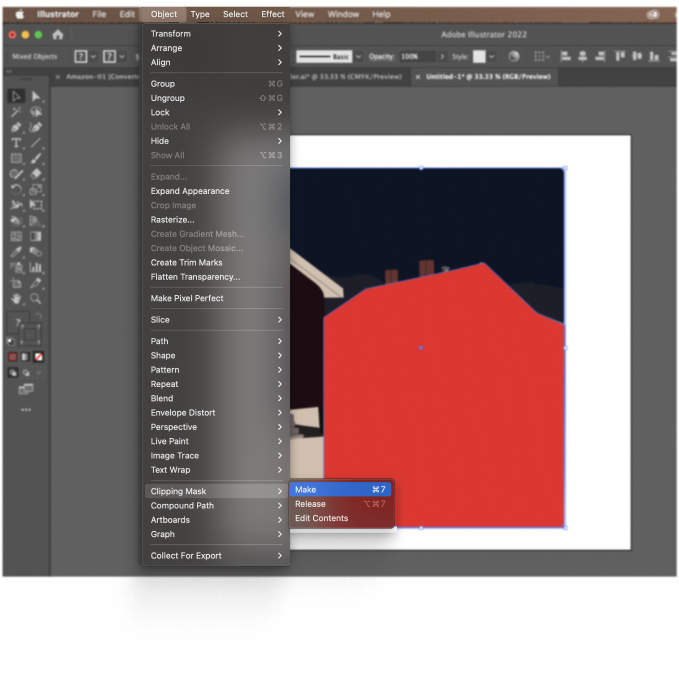Select the Direct Selection tool
Viewport: 679px width, 674px height.
(x=36, y=96)
